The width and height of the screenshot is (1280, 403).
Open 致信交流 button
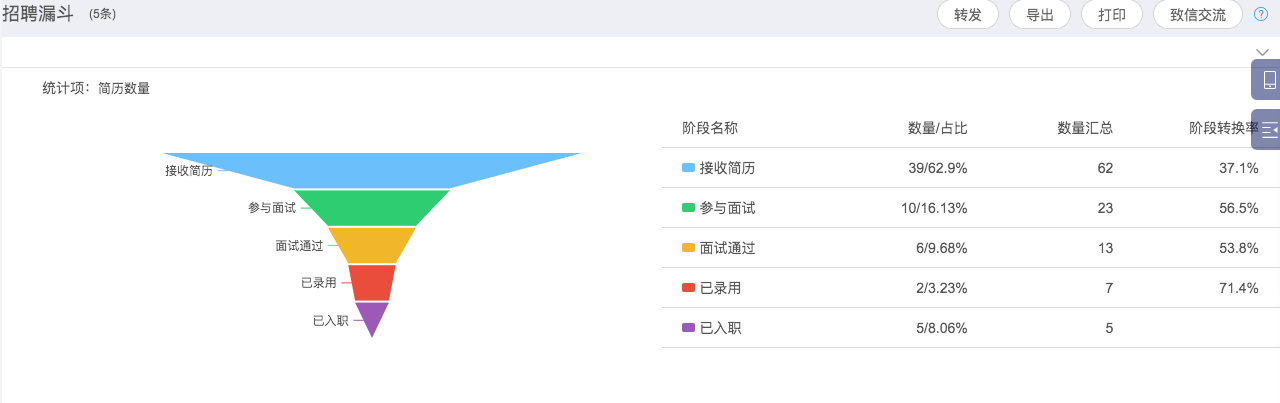point(1197,15)
